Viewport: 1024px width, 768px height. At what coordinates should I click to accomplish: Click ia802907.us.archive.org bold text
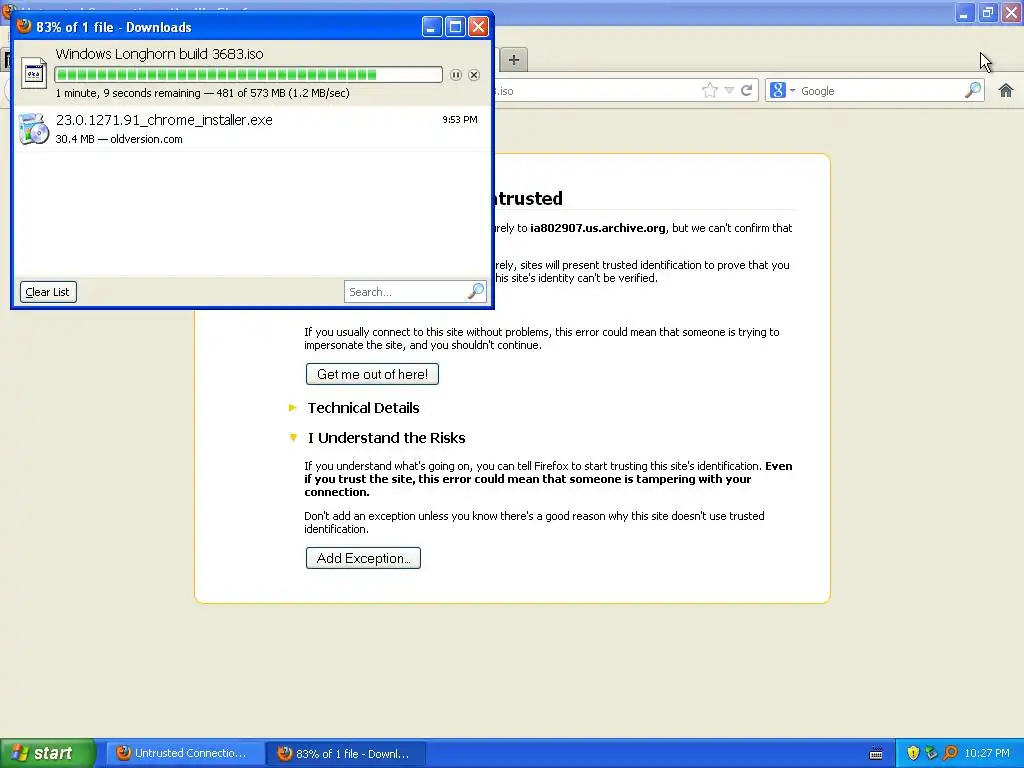coord(598,228)
